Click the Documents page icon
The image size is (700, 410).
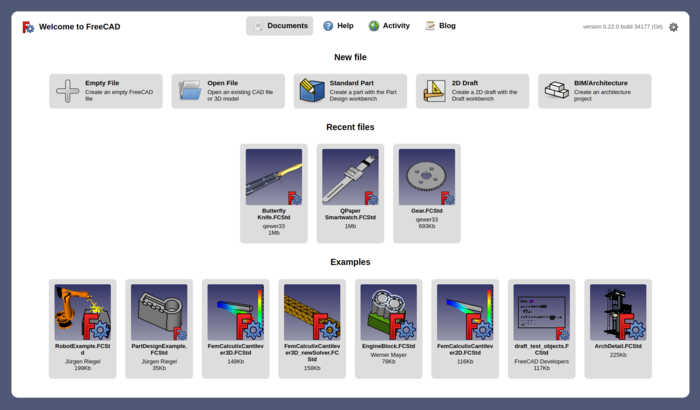click(x=258, y=26)
